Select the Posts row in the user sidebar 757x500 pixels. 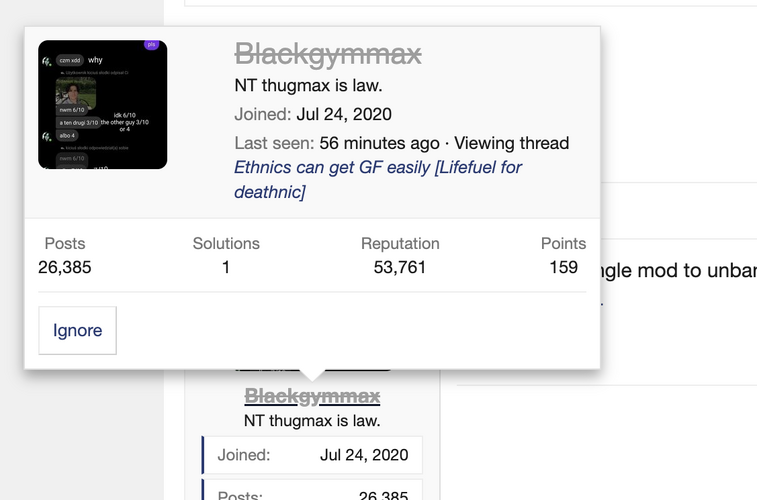tap(312, 490)
